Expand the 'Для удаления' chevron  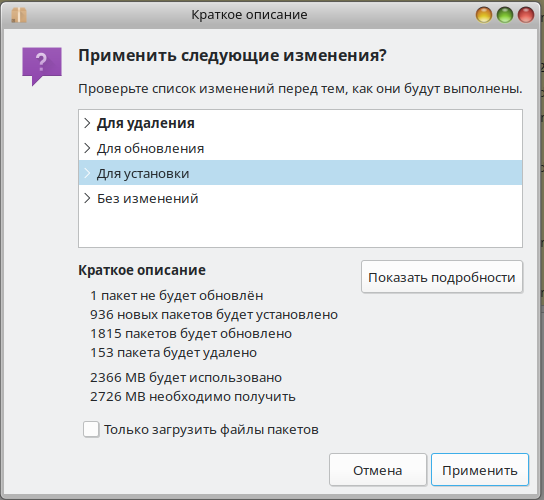[87, 123]
